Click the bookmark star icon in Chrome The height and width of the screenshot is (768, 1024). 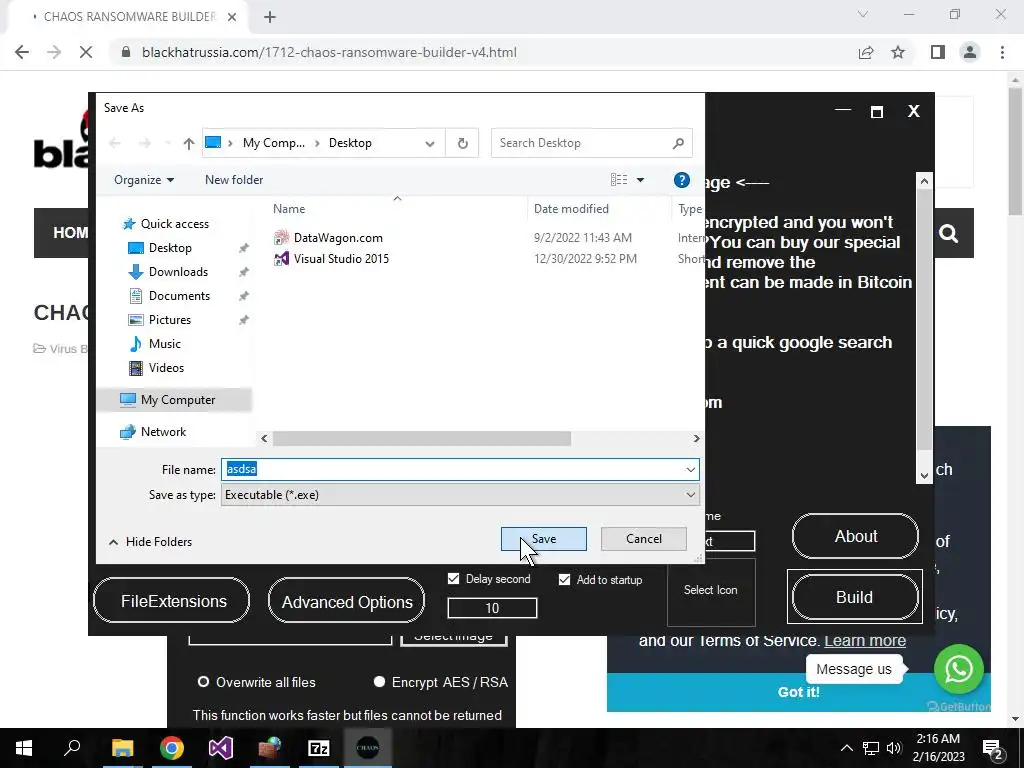click(898, 52)
